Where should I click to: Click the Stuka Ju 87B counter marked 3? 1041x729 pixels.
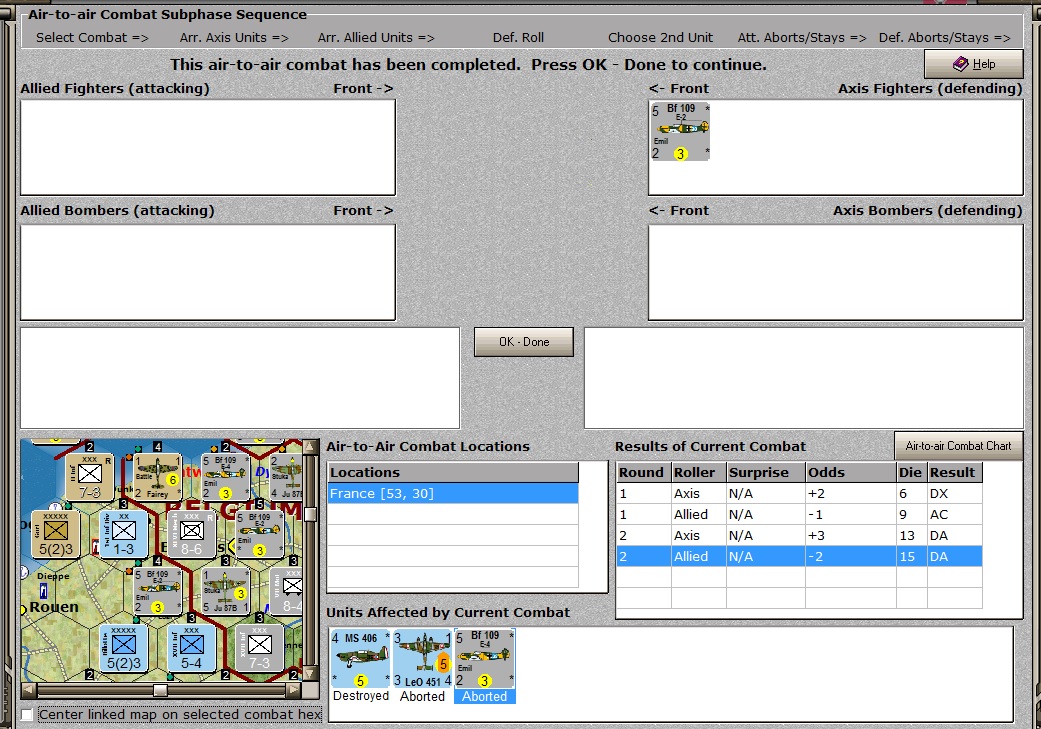(x=225, y=591)
